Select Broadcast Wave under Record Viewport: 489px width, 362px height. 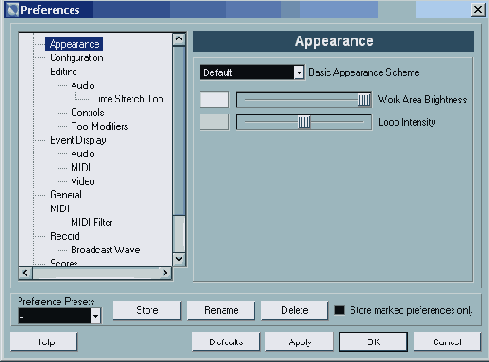click(106, 250)
